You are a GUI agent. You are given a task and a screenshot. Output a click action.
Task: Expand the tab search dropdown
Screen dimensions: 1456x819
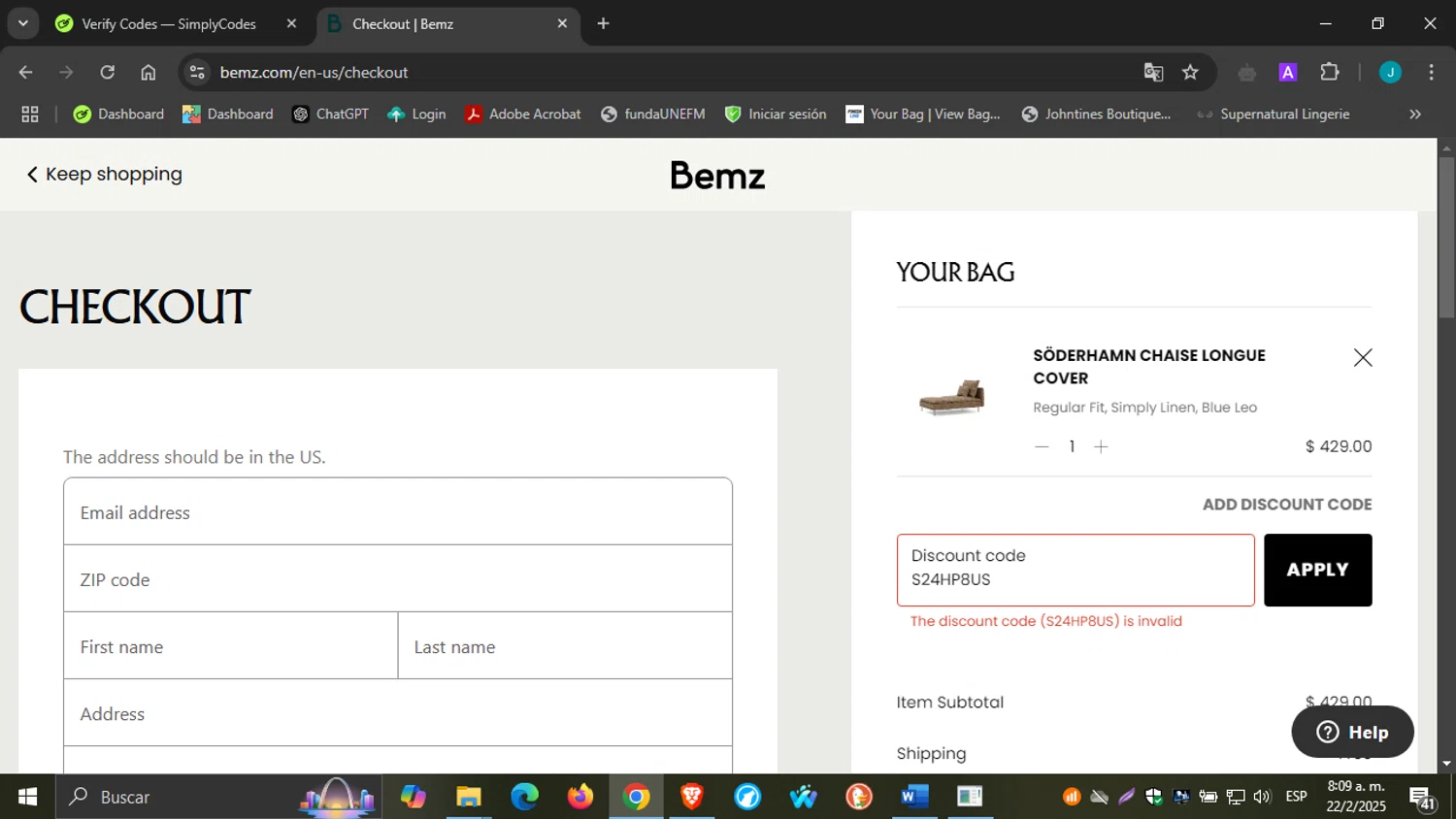[22, 24]
